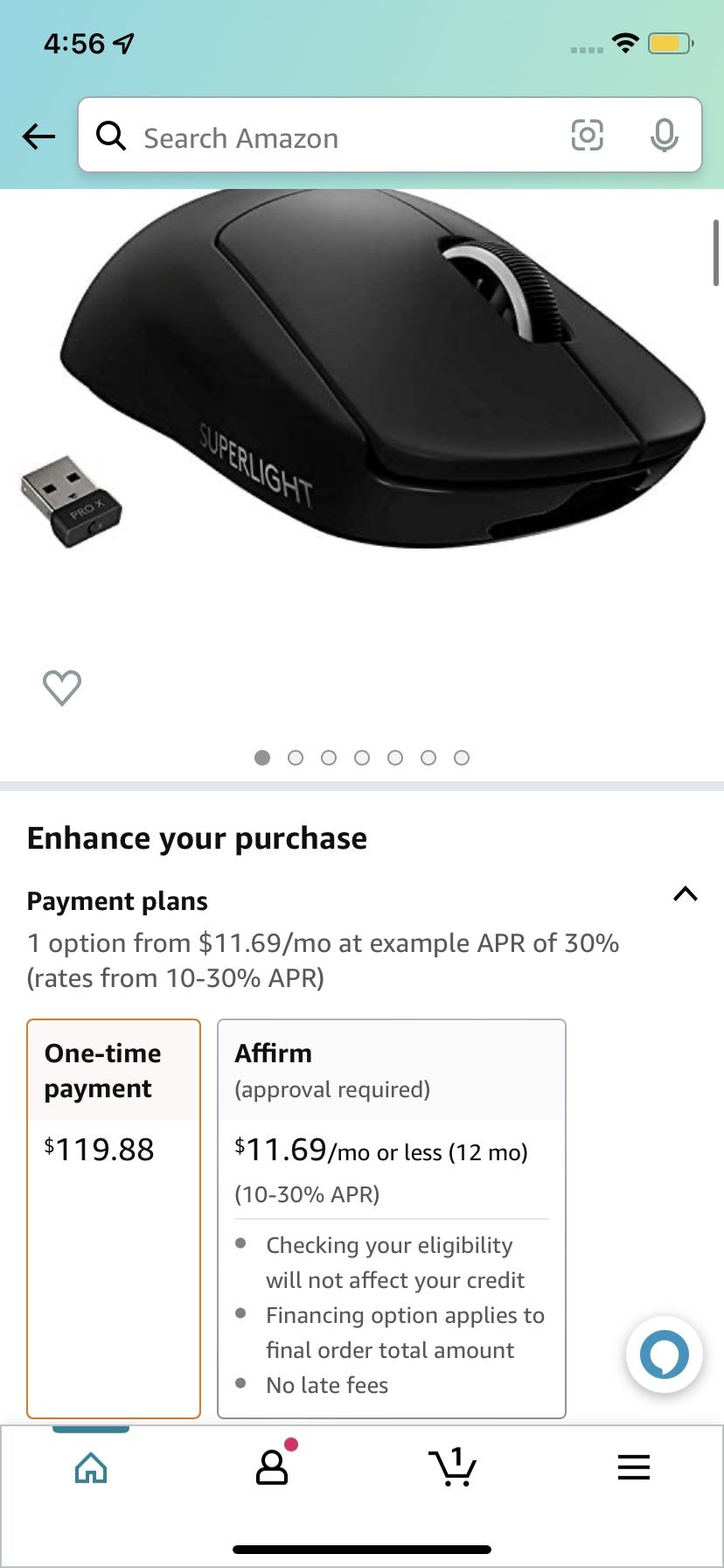Go to the Home tab

point(91,1467)
